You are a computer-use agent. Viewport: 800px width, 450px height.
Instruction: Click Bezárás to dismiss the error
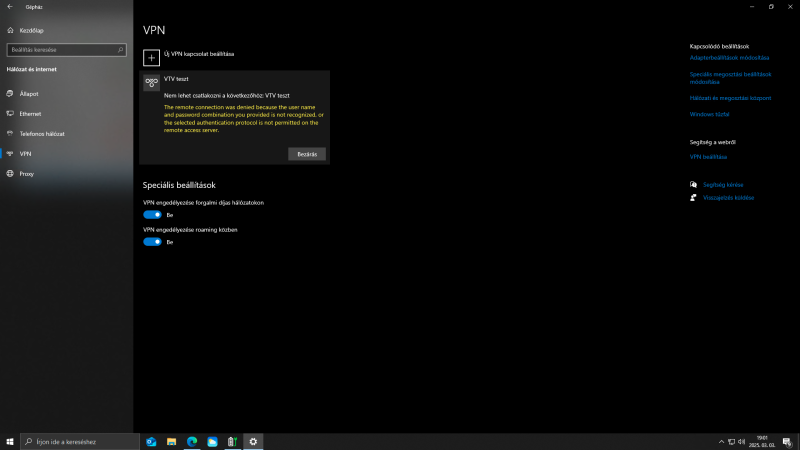pyautogui.click(x=307, y=154)
